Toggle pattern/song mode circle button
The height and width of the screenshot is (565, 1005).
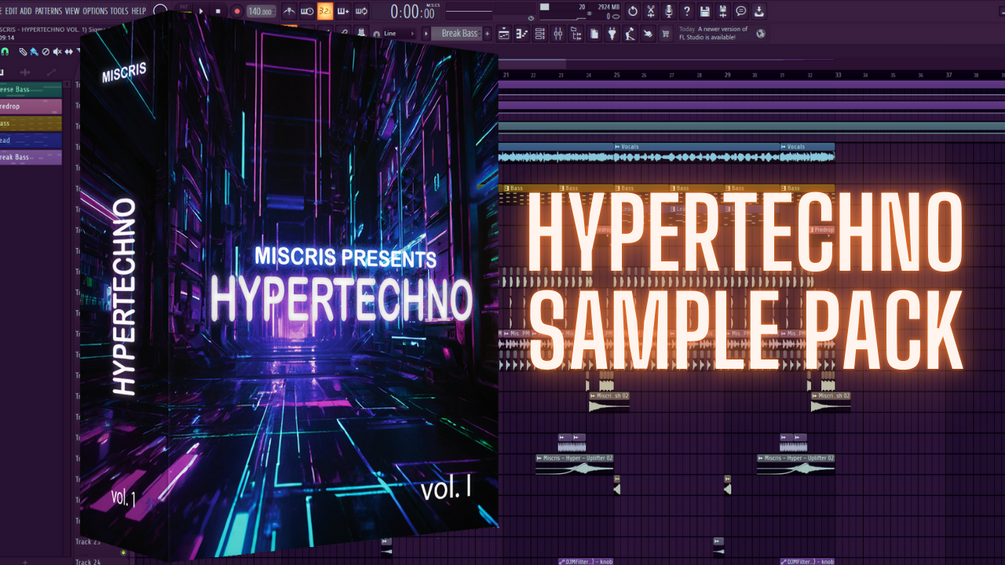point(160,11)
